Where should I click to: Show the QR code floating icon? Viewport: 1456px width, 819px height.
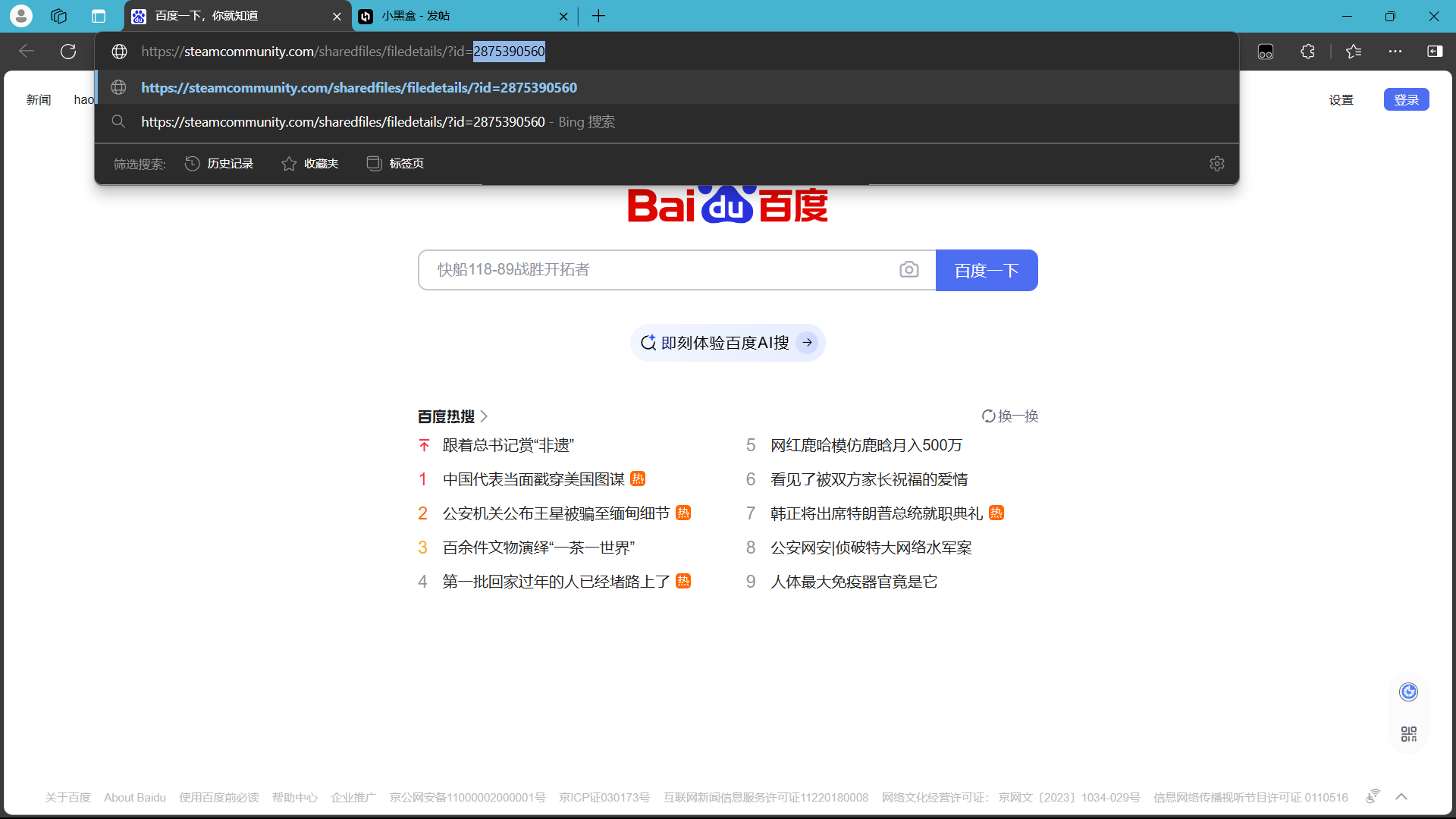[x=1408, y=734]
